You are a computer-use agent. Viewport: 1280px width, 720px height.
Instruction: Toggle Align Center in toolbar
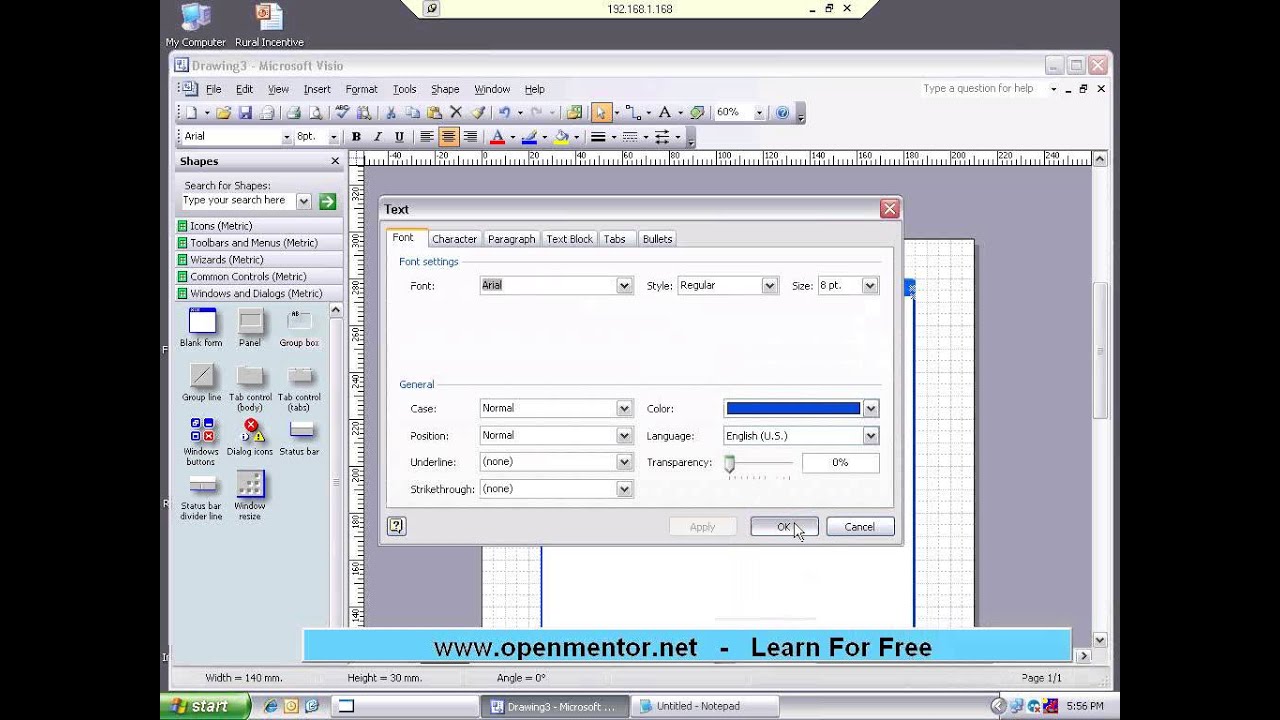(x=449, y=137)
